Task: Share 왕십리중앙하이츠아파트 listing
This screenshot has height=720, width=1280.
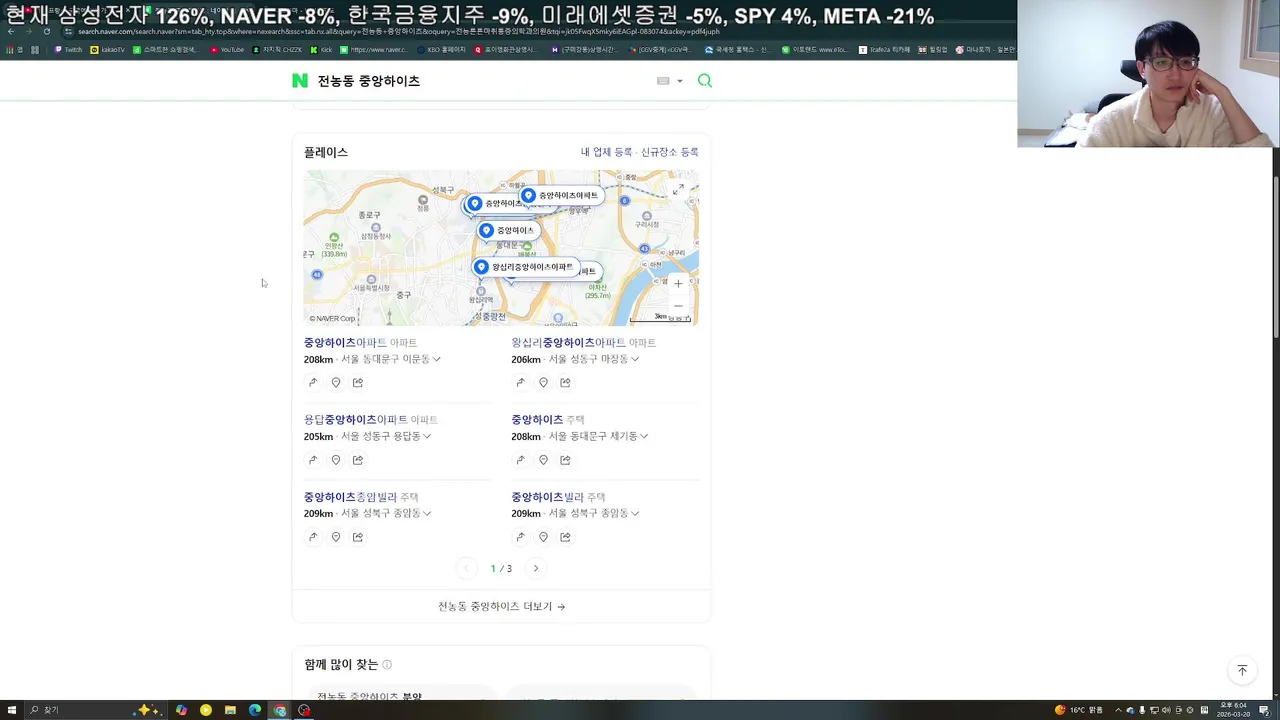Action: tap(565, 382)
